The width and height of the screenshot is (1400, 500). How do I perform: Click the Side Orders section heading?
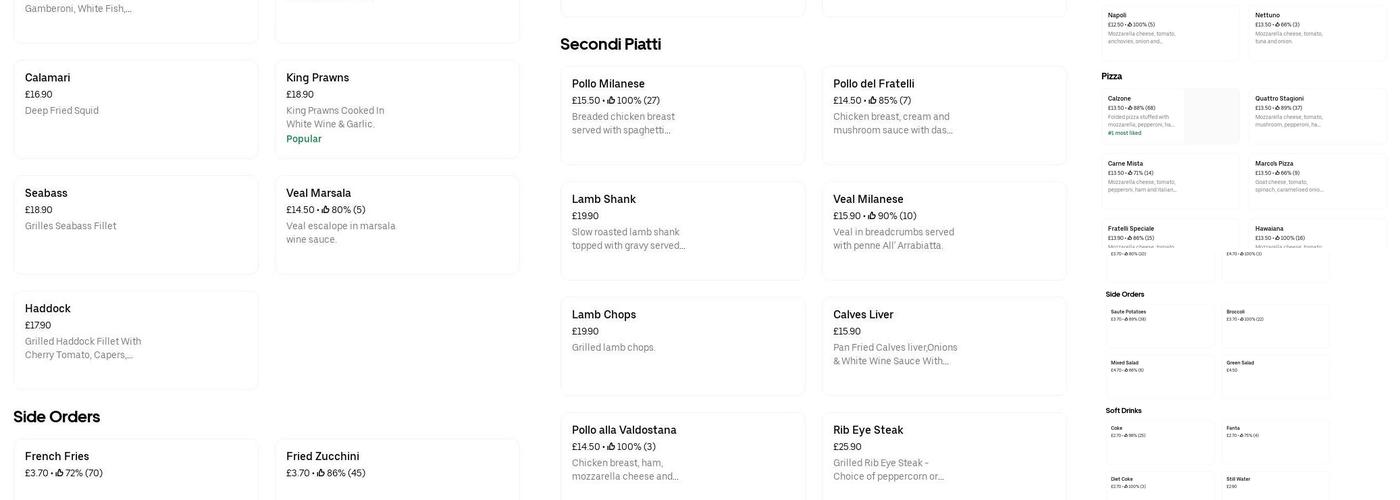[x=56, y=417]
